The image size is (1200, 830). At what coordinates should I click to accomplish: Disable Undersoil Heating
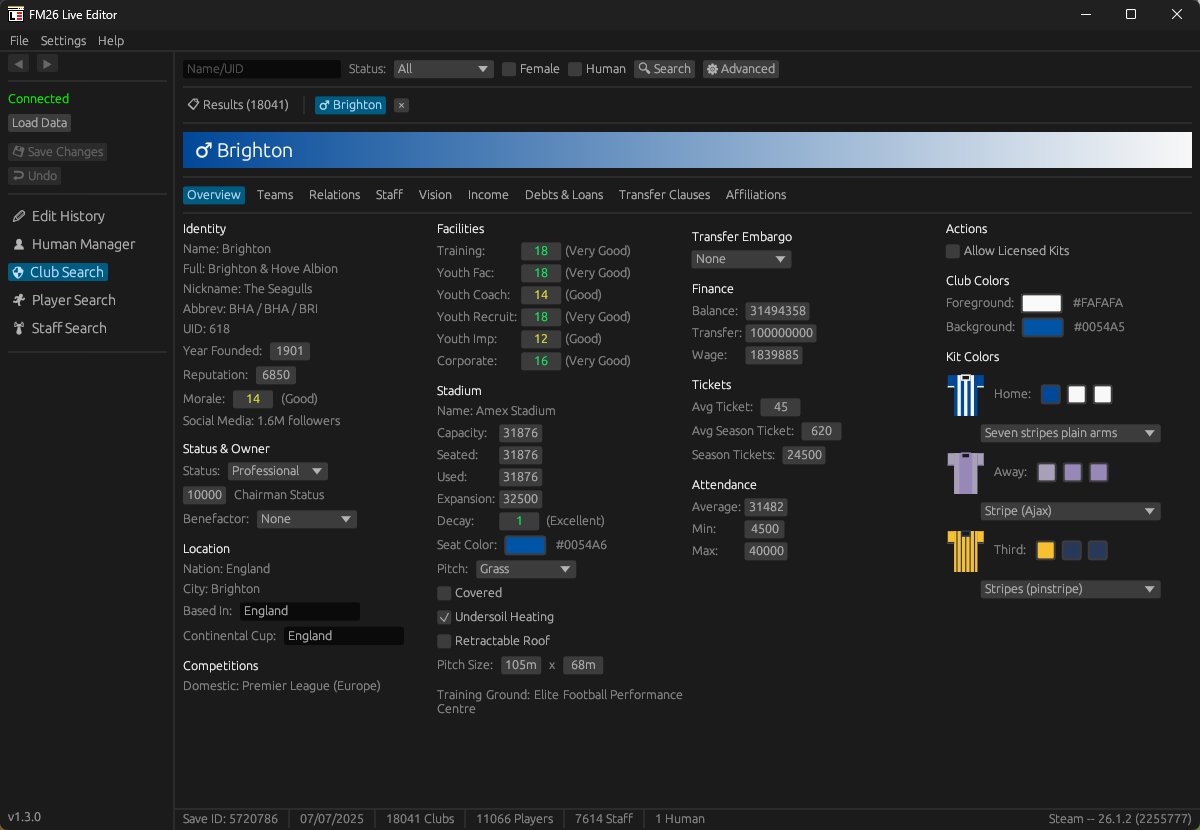[442, 617]
